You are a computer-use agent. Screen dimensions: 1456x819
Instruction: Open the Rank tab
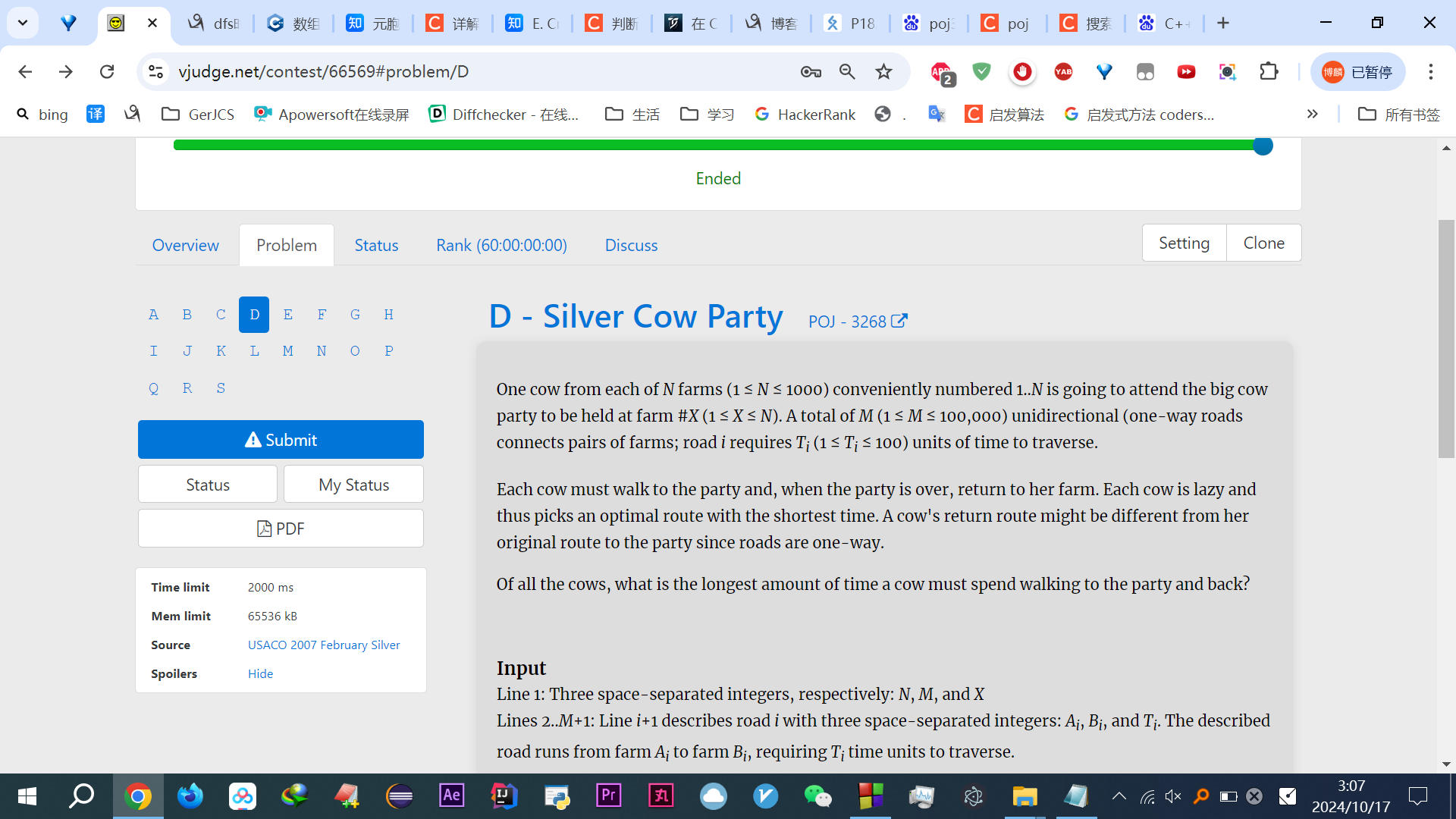coord(501,245)
